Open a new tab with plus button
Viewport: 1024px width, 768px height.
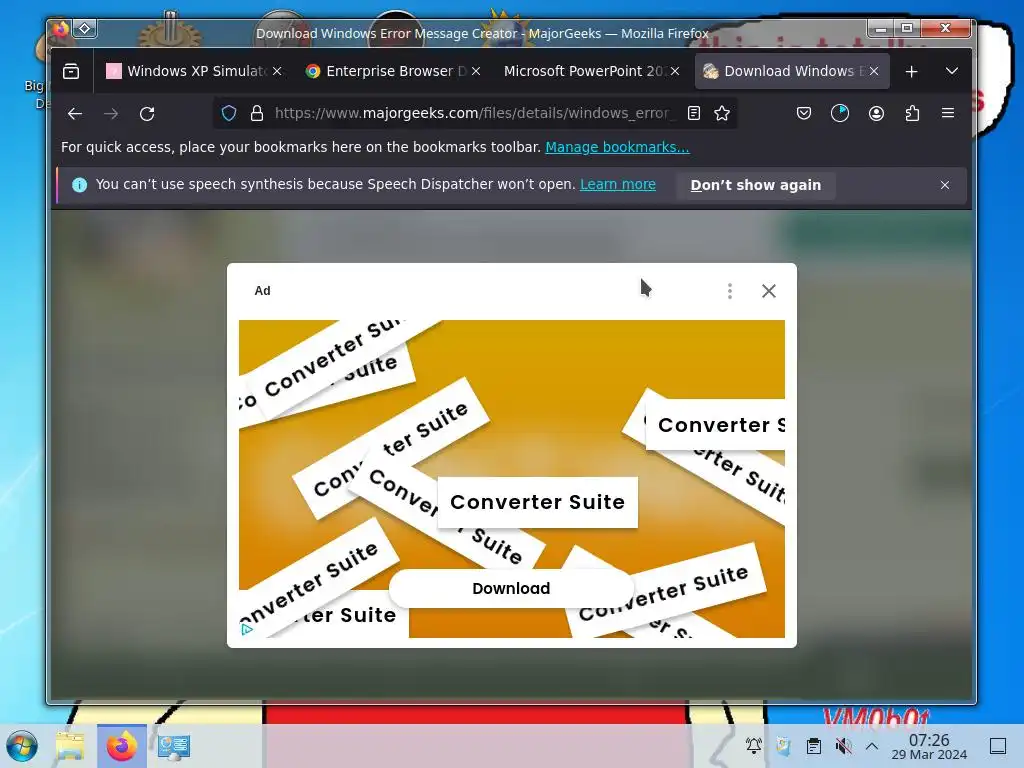pos(912,71)
